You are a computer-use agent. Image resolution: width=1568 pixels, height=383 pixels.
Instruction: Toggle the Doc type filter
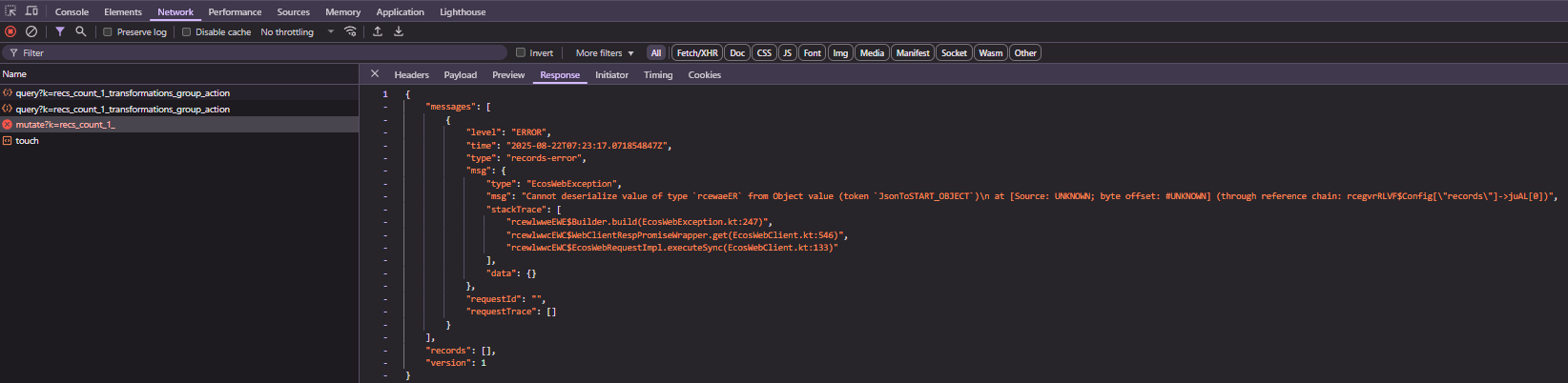pyautogui.click(x=737, y=53)
